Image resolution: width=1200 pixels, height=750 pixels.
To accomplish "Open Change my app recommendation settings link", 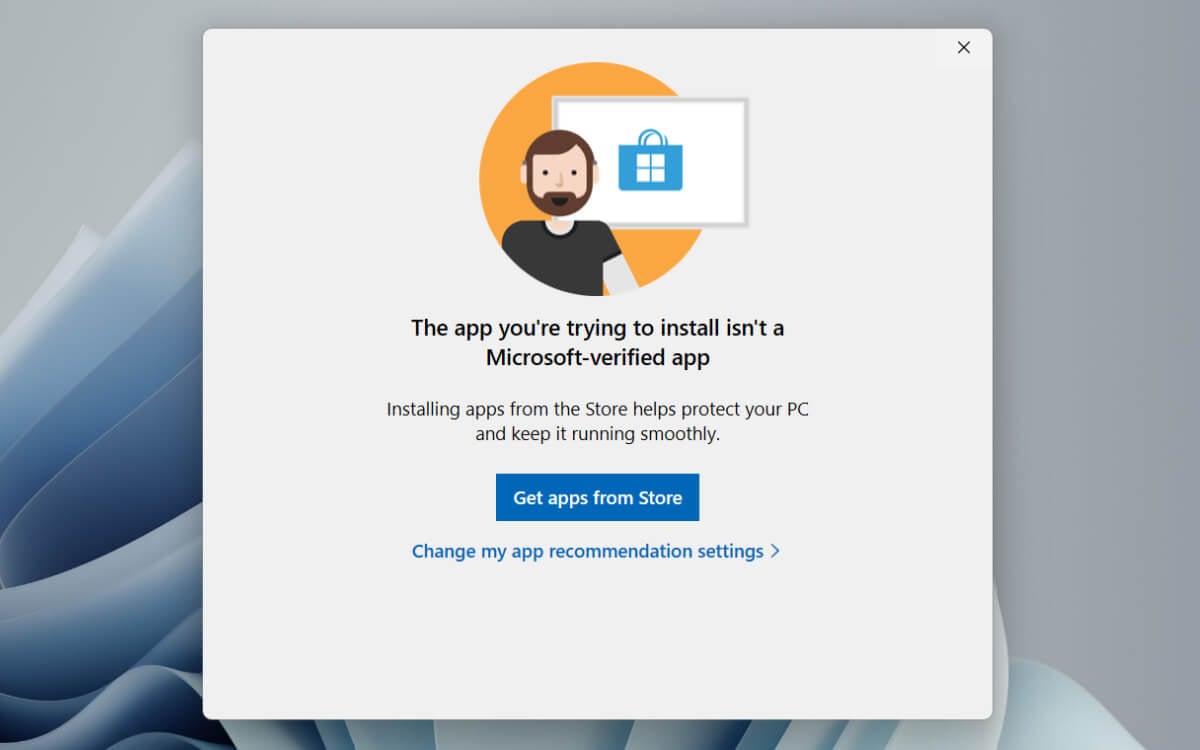I will click(x=596, y=551).
